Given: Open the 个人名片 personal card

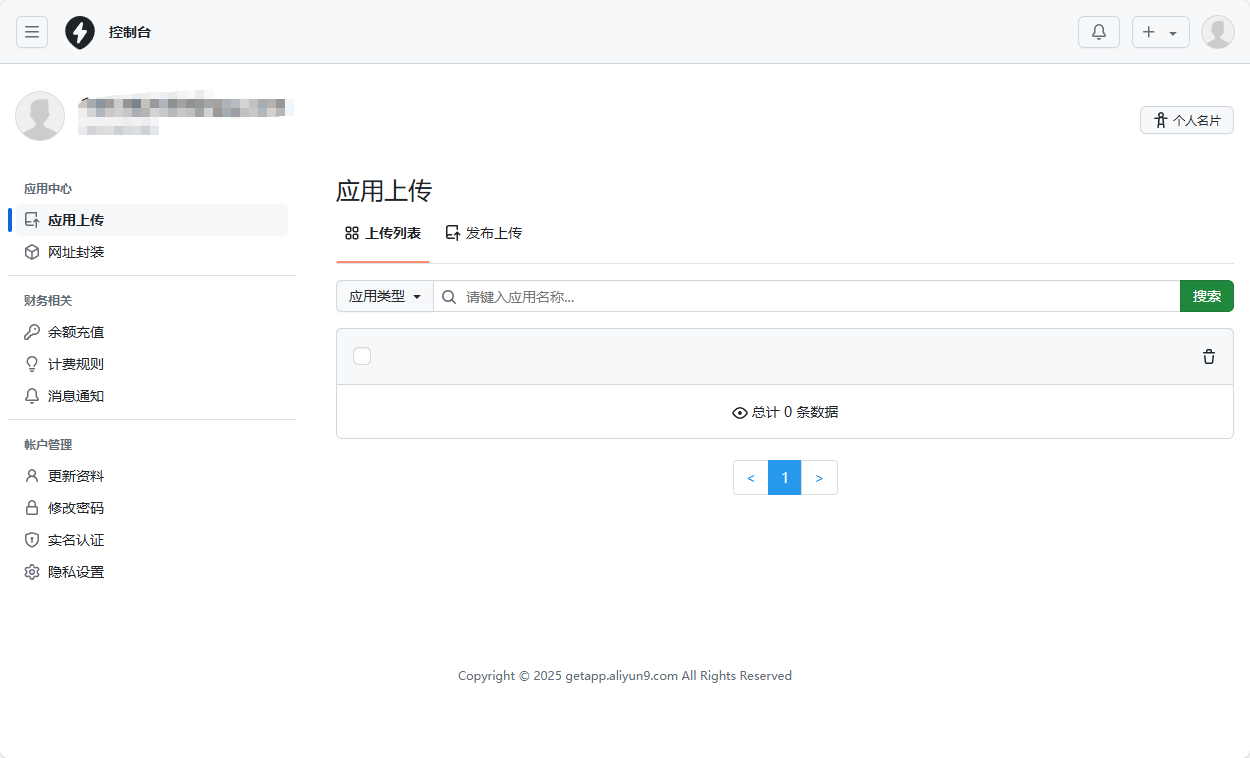Looking at the screenshot, I should tap(1186, 119).
